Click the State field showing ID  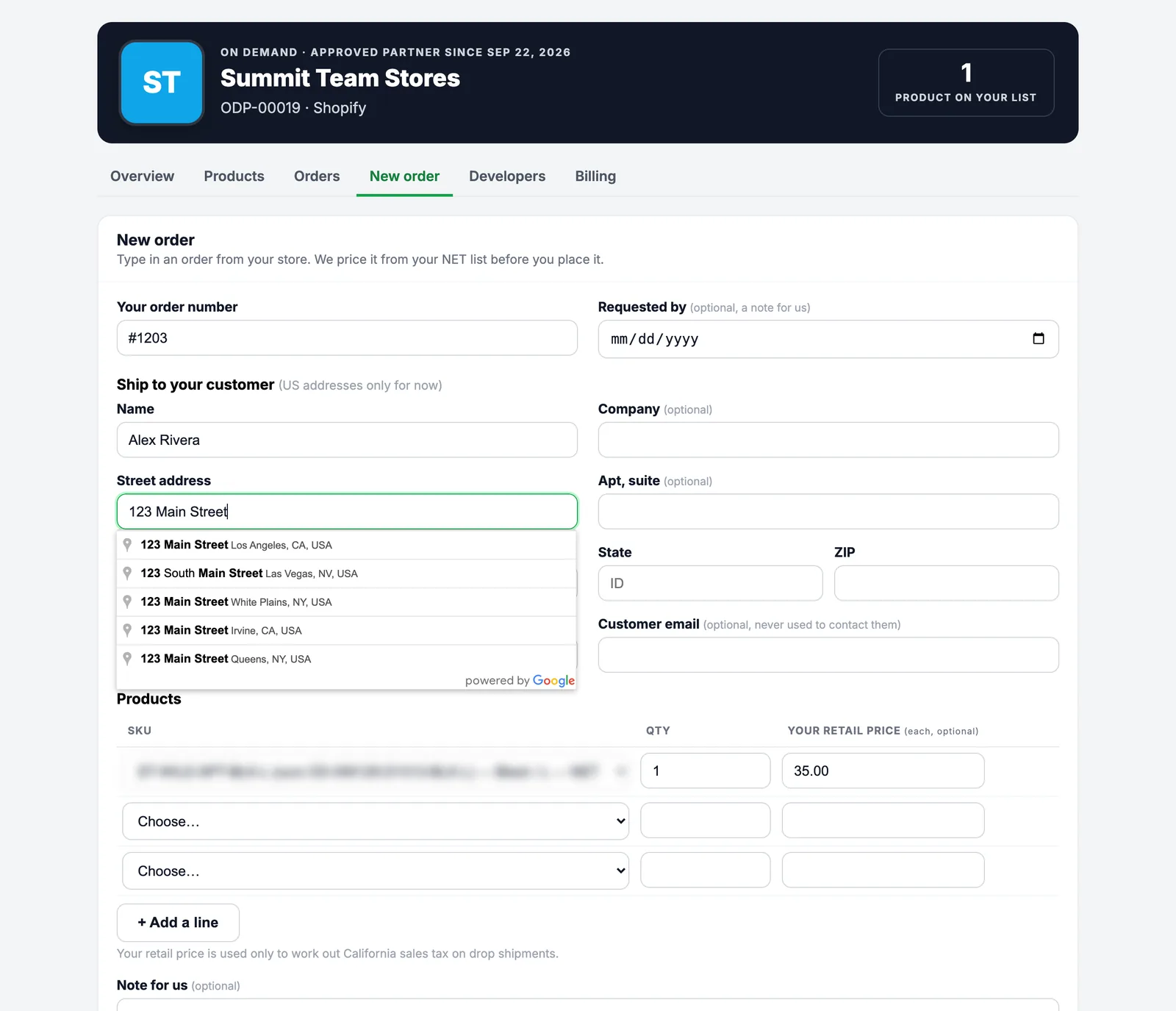point(711,583)
